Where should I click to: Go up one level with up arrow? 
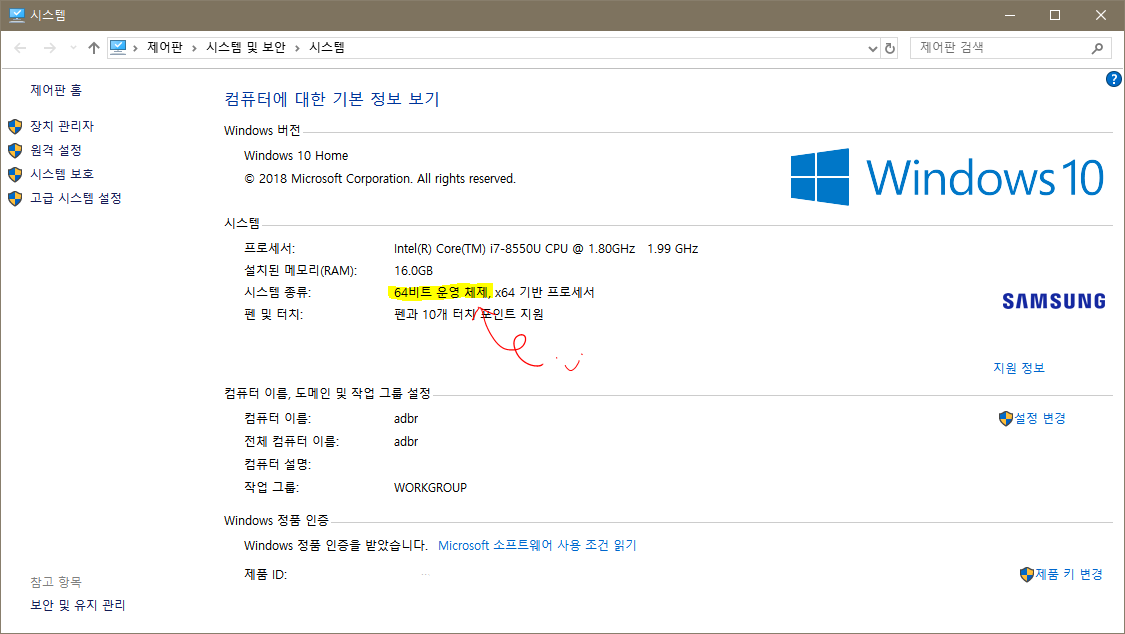[x=94, y=48]
